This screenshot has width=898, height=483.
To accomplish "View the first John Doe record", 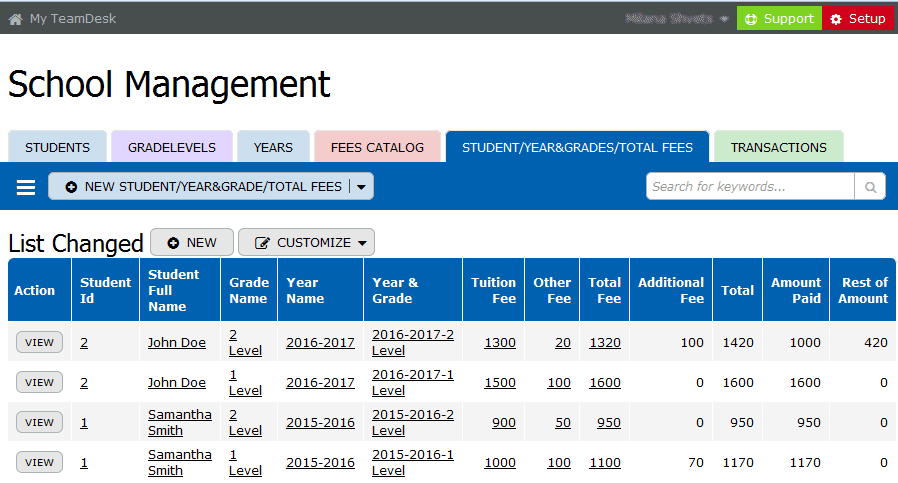I will pos(39,342).
